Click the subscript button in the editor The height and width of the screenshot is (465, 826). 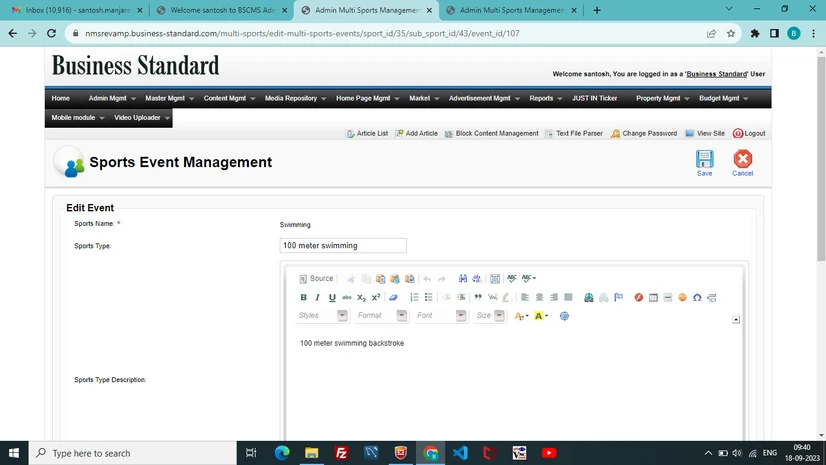(361, 297)
